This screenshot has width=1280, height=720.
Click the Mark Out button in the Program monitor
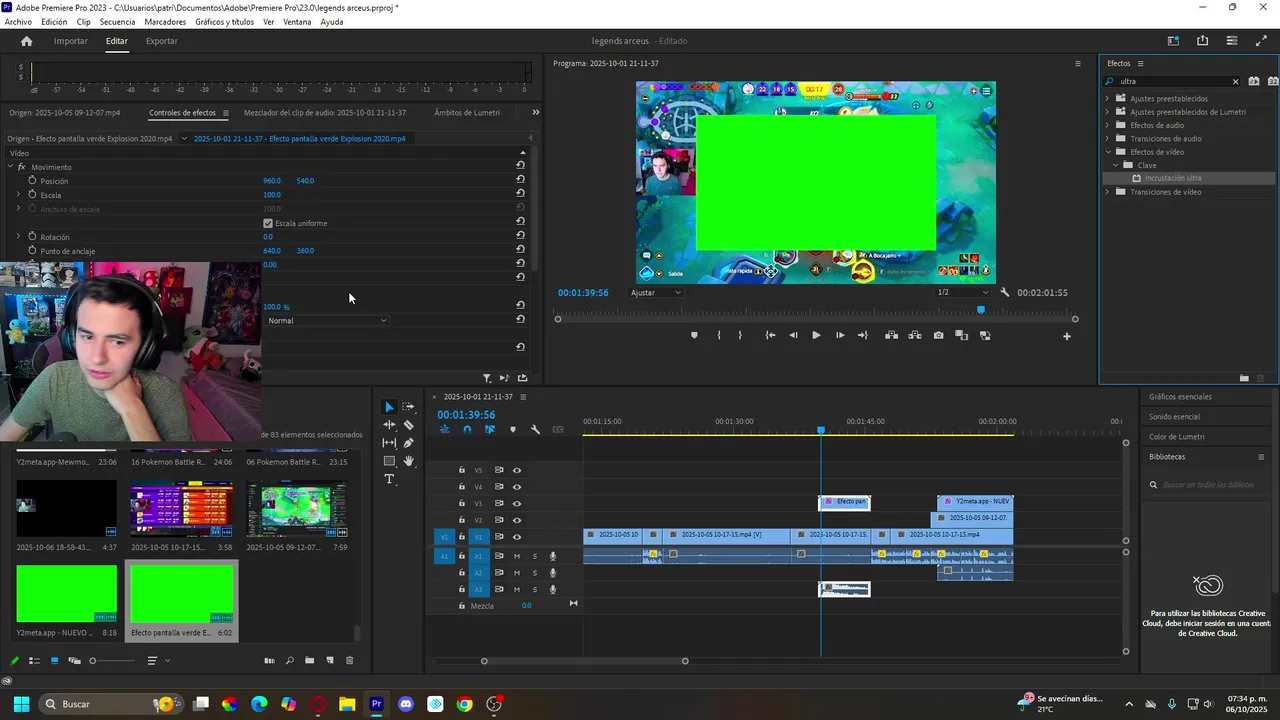pyautogui.click(x=740, y=335)
